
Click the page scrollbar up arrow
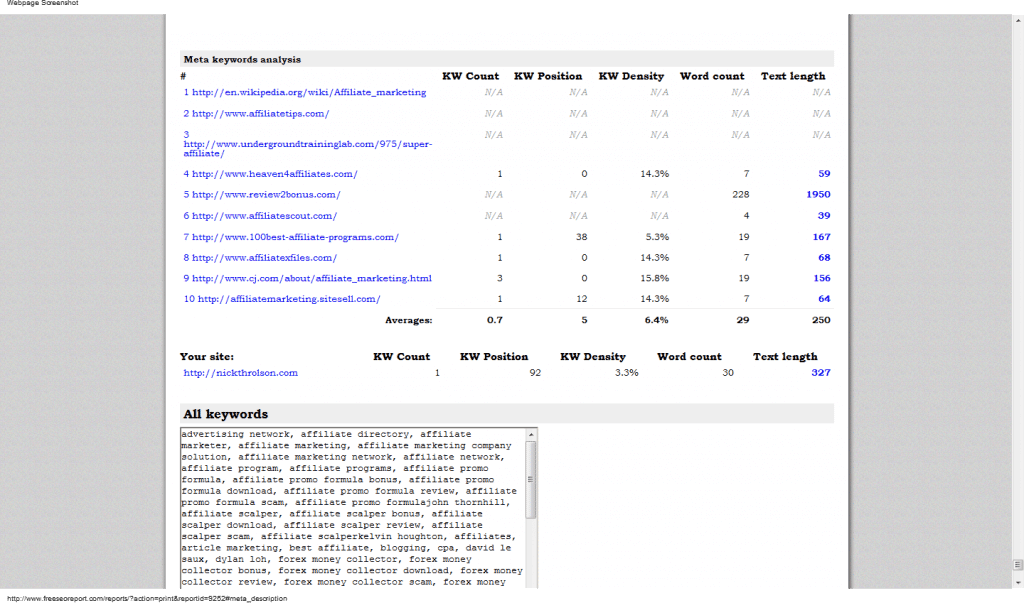point(1017,21)
